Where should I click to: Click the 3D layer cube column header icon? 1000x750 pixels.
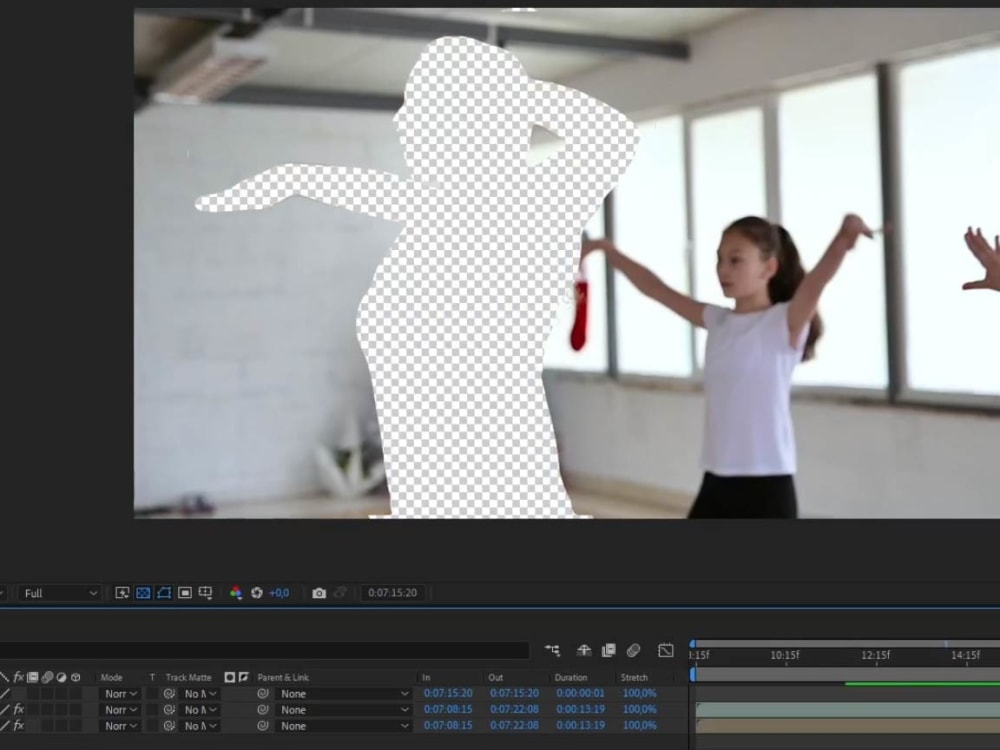(75, 677)
